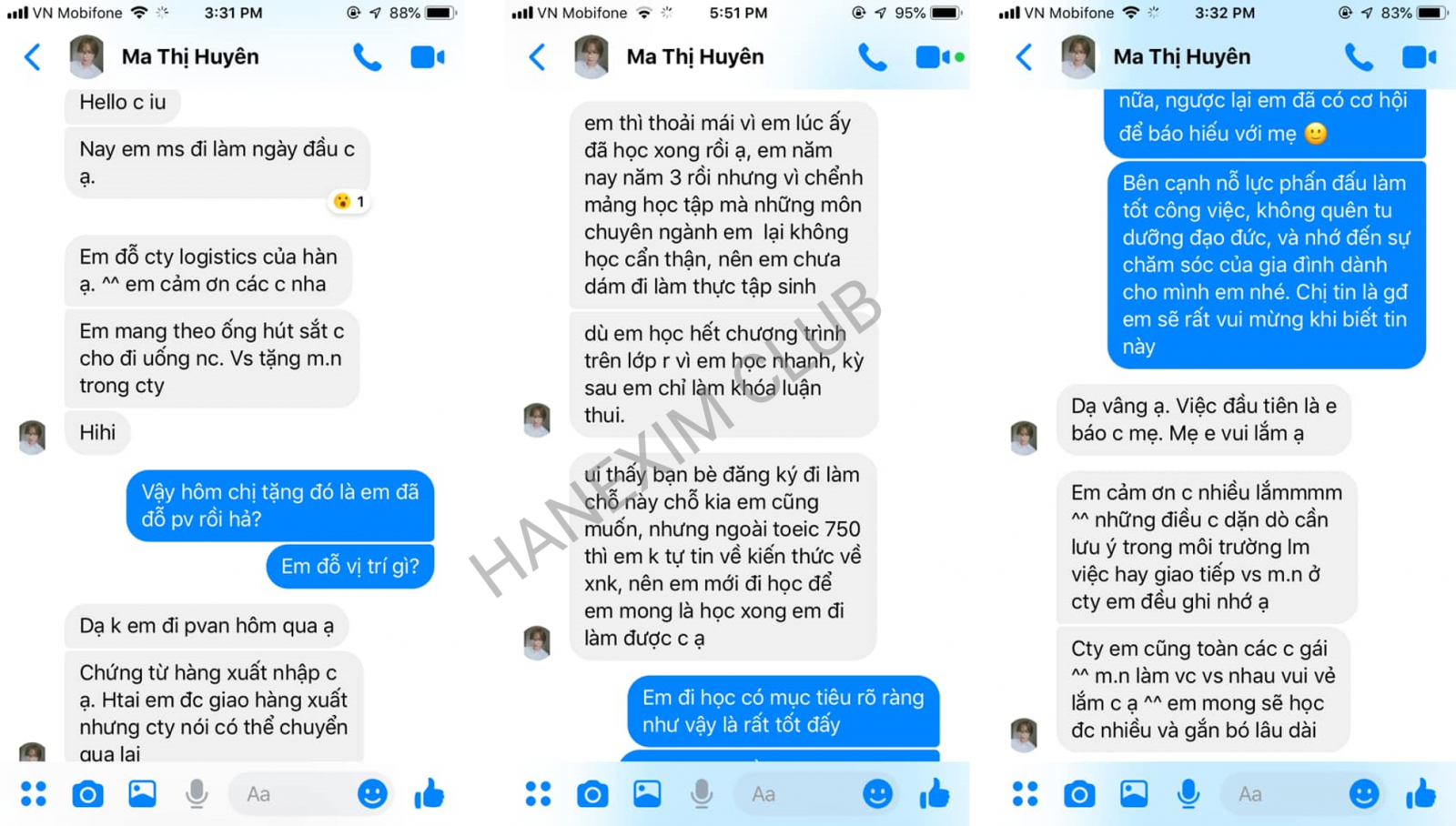Viewport: 1456px width, 826px height.
Task: Tap the message bubble saying 'Hihi'
Action: pyautogui.click(x=97, y=432)
